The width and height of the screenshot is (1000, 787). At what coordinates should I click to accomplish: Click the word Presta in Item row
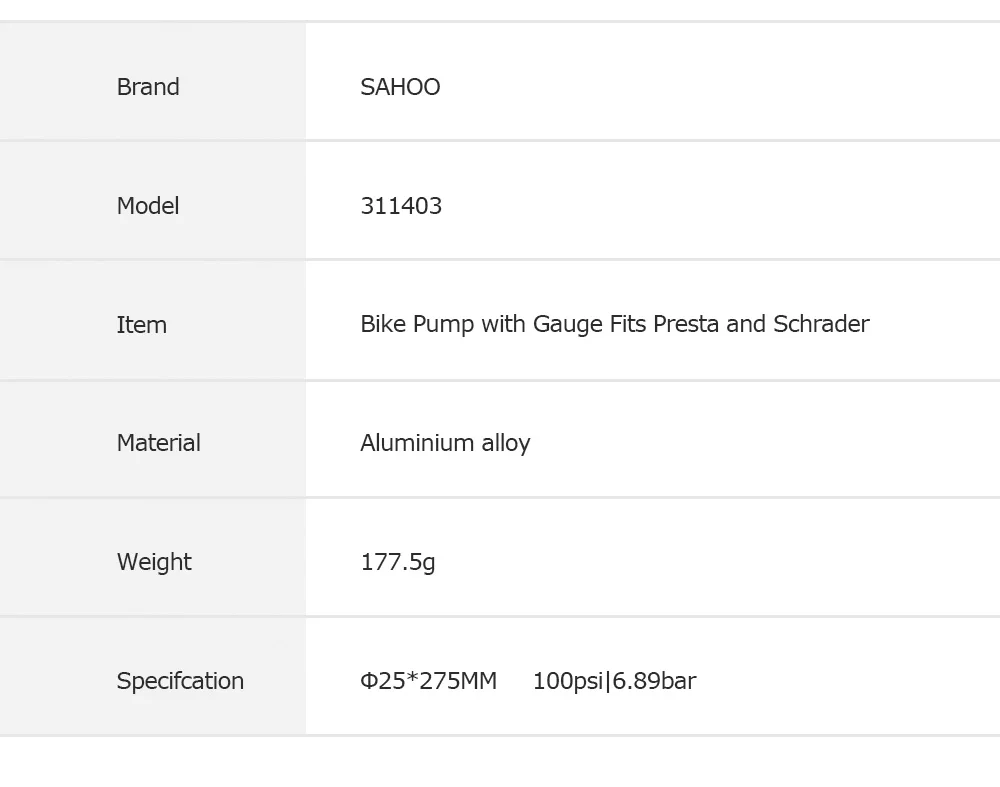tap(686, 324)
